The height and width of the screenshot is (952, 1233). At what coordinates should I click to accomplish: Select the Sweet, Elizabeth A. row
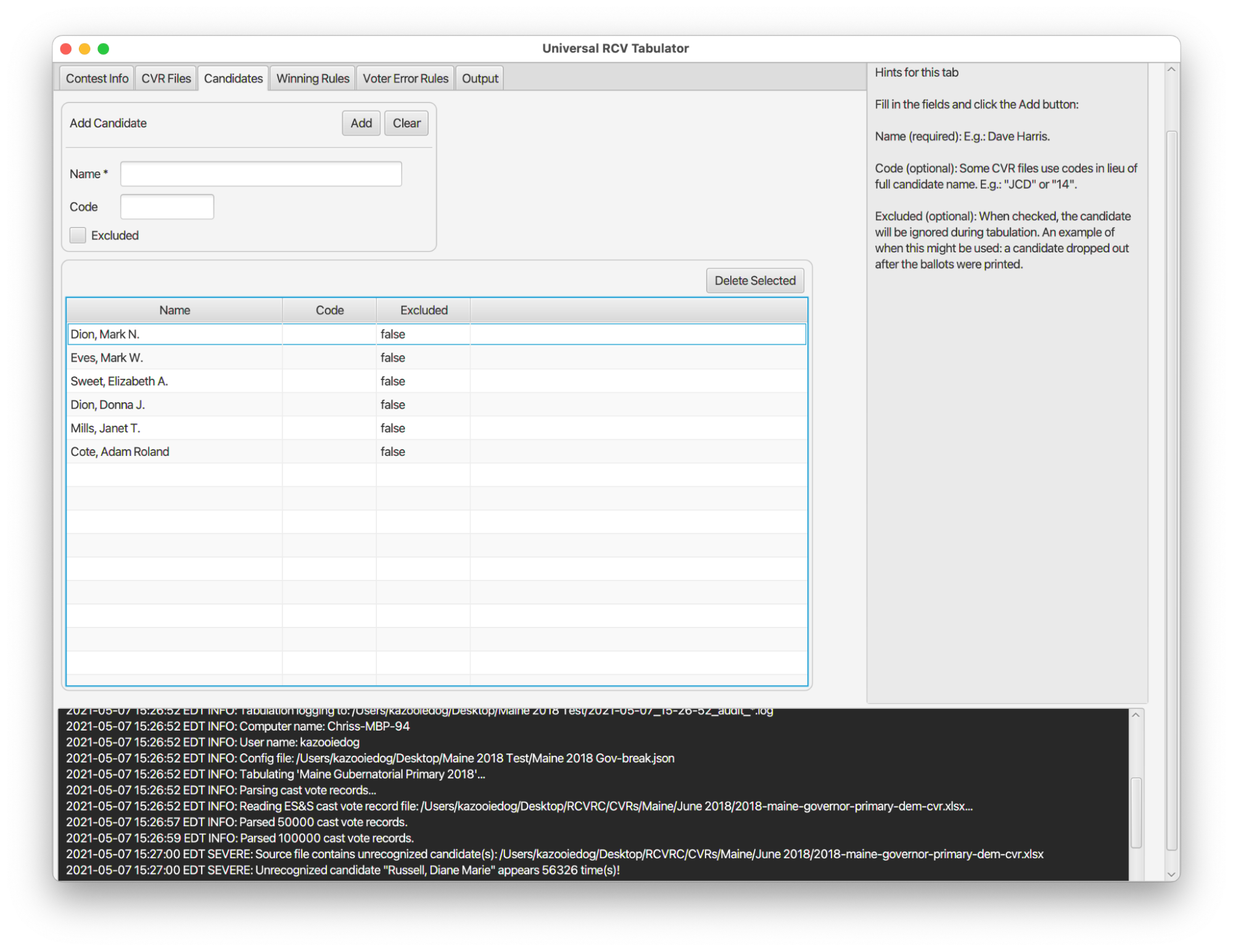437,381
